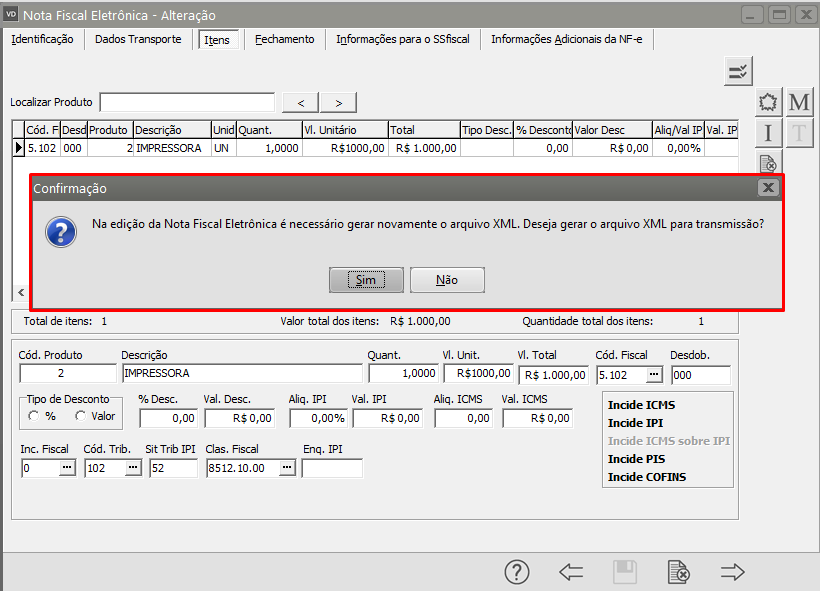Click the large M icon button
This screenshot has height=591, width=820.
[799, 102]
